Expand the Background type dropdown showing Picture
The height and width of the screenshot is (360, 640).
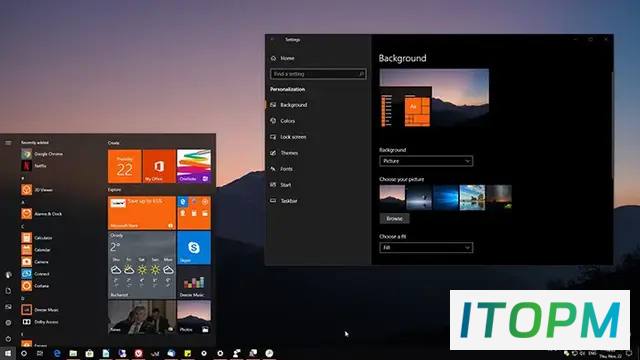(x=426, y=161)
